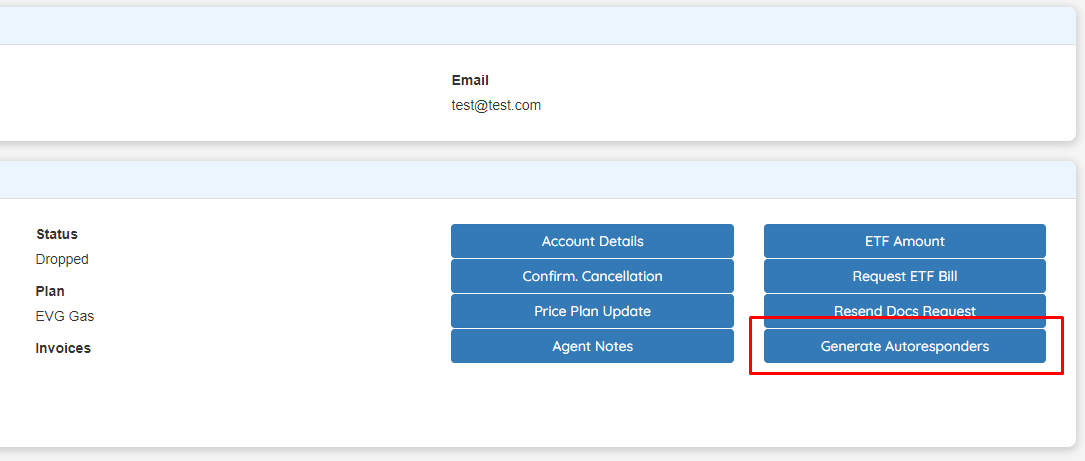Select the EVG Gas plan value
1085x461 pixels.
pyautogui.click(x=65, y=316)
